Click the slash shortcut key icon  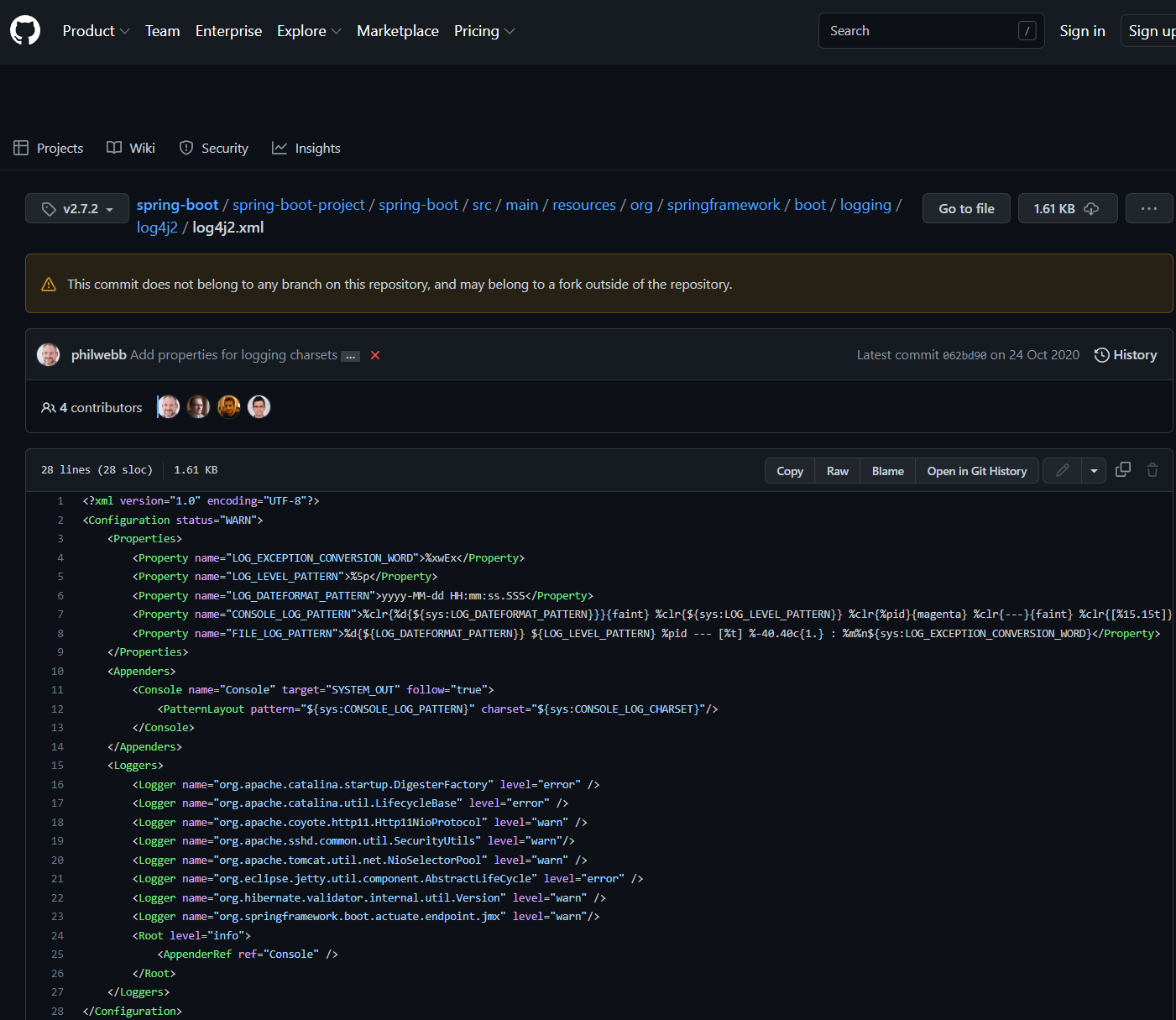tap(1027, 31)
